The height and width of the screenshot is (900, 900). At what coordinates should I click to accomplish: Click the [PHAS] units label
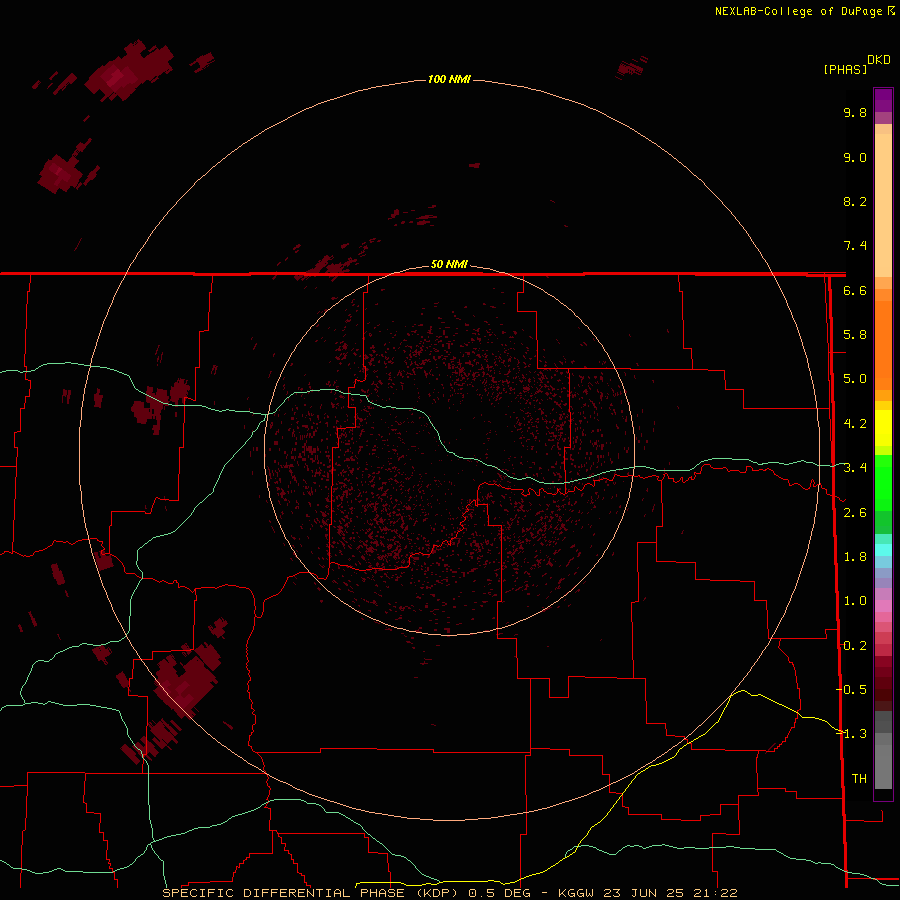[845, 69]
